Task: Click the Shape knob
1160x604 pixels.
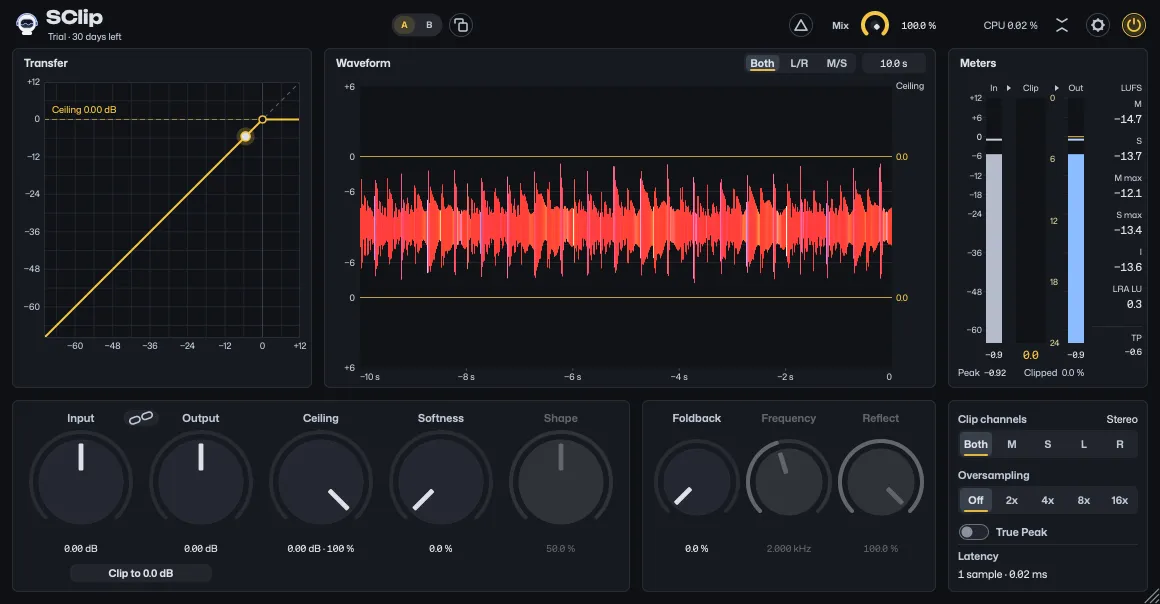Action: [x=561, y=481]
